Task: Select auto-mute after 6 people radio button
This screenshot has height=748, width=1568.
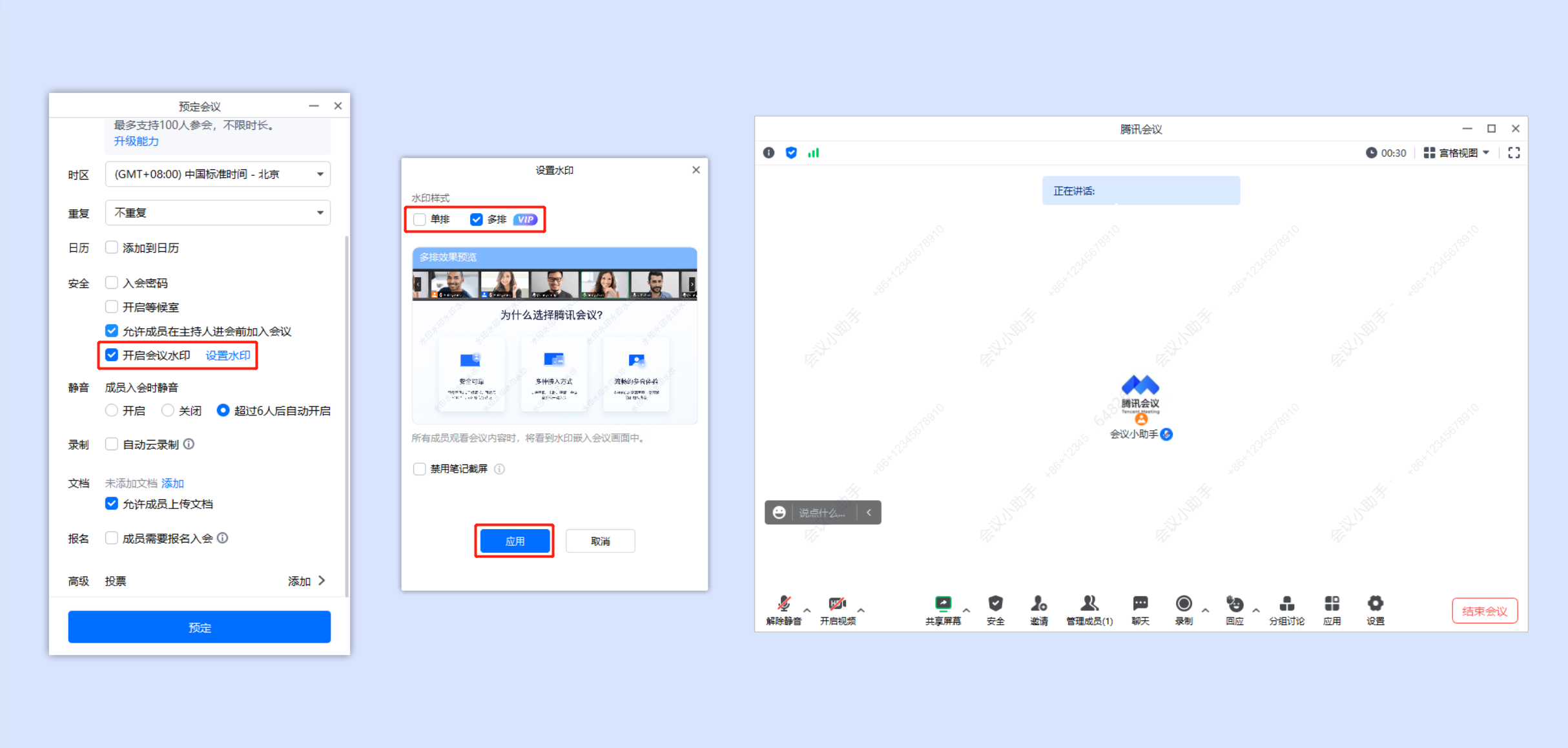Action: (223, 411)
